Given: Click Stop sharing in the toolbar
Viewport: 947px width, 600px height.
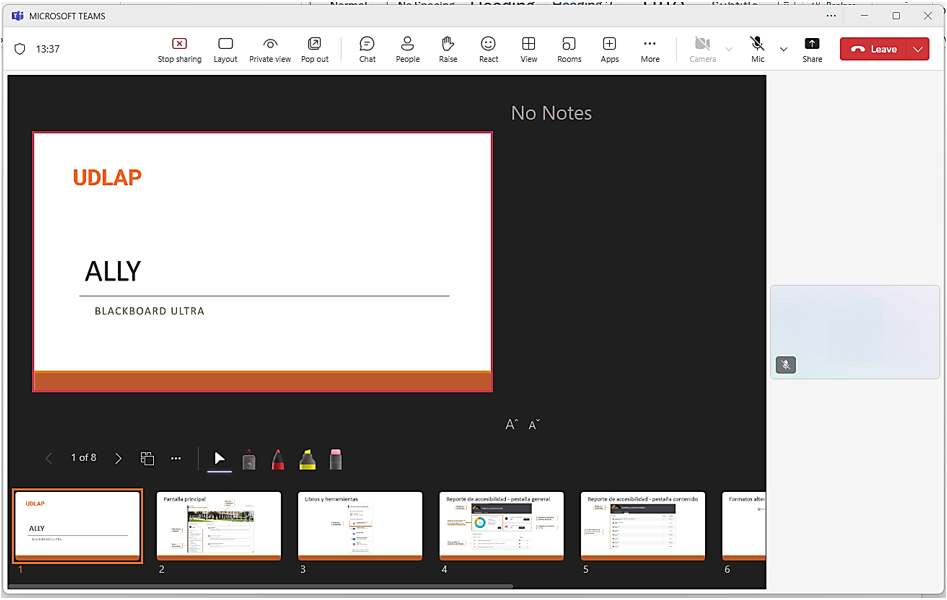Looking at the screenshot, I should (179, 49).
